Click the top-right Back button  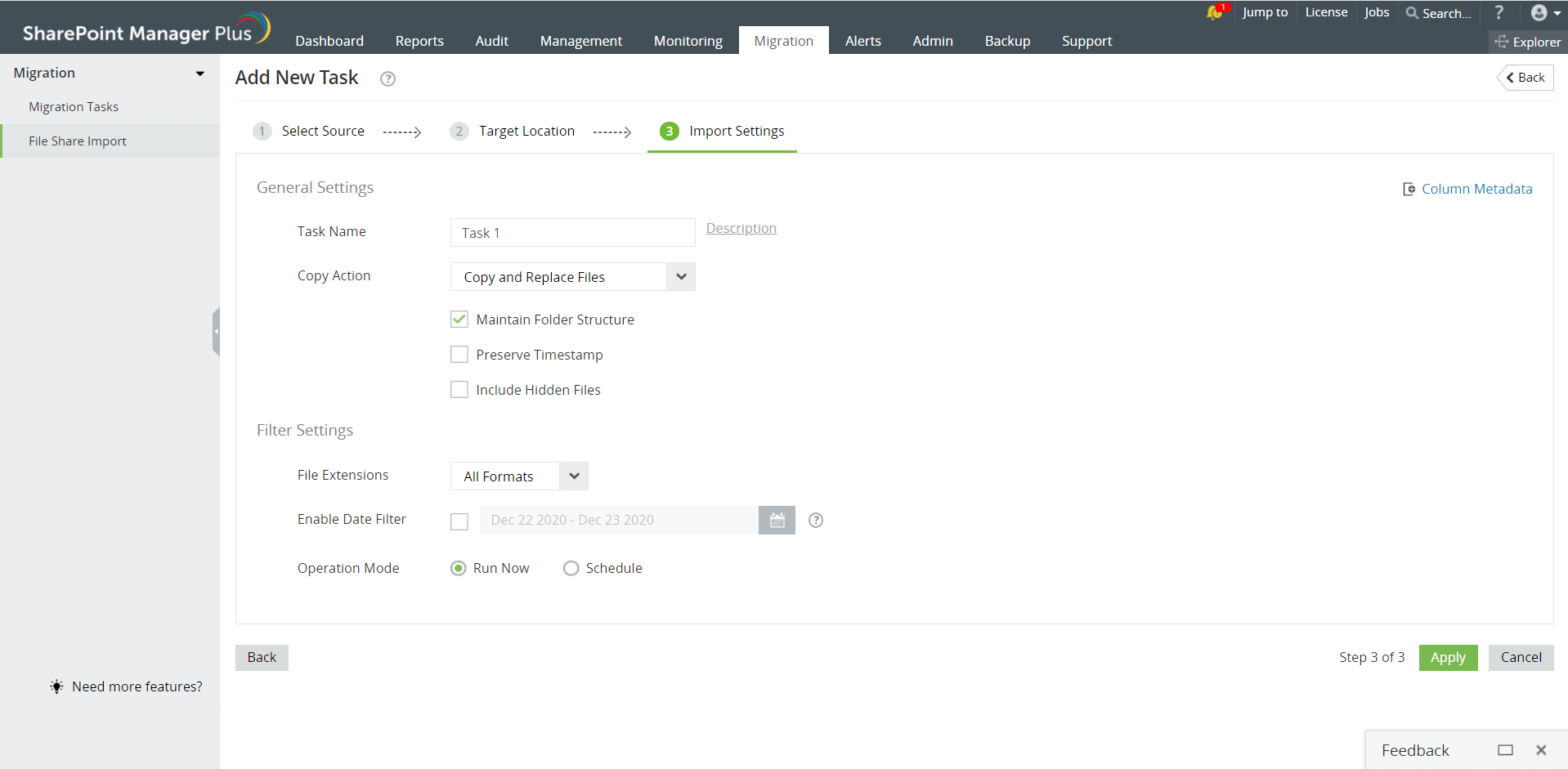(x=1525, y=78)
